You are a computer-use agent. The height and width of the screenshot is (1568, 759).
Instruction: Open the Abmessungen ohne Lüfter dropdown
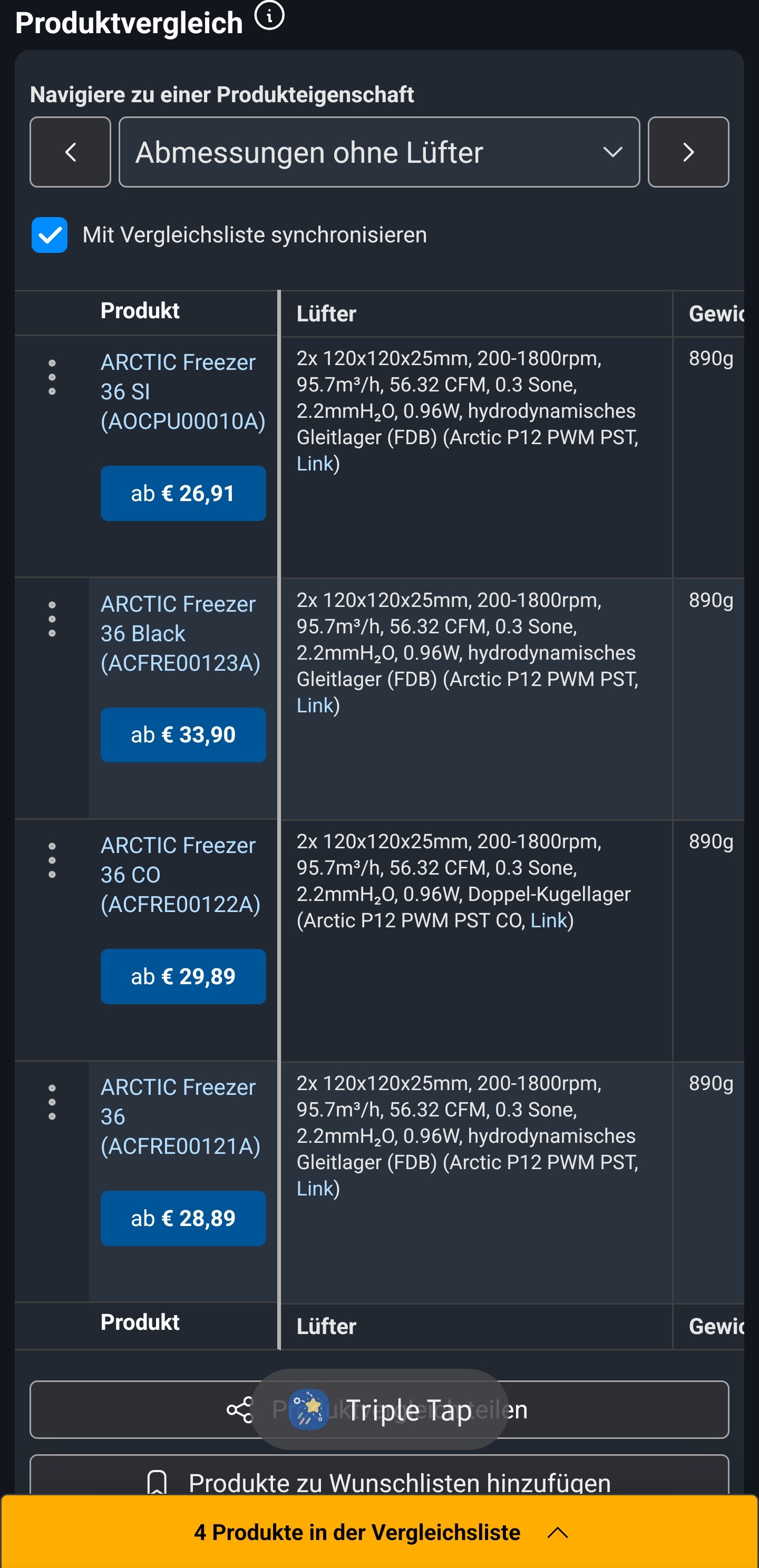click(x=379, y=152)
